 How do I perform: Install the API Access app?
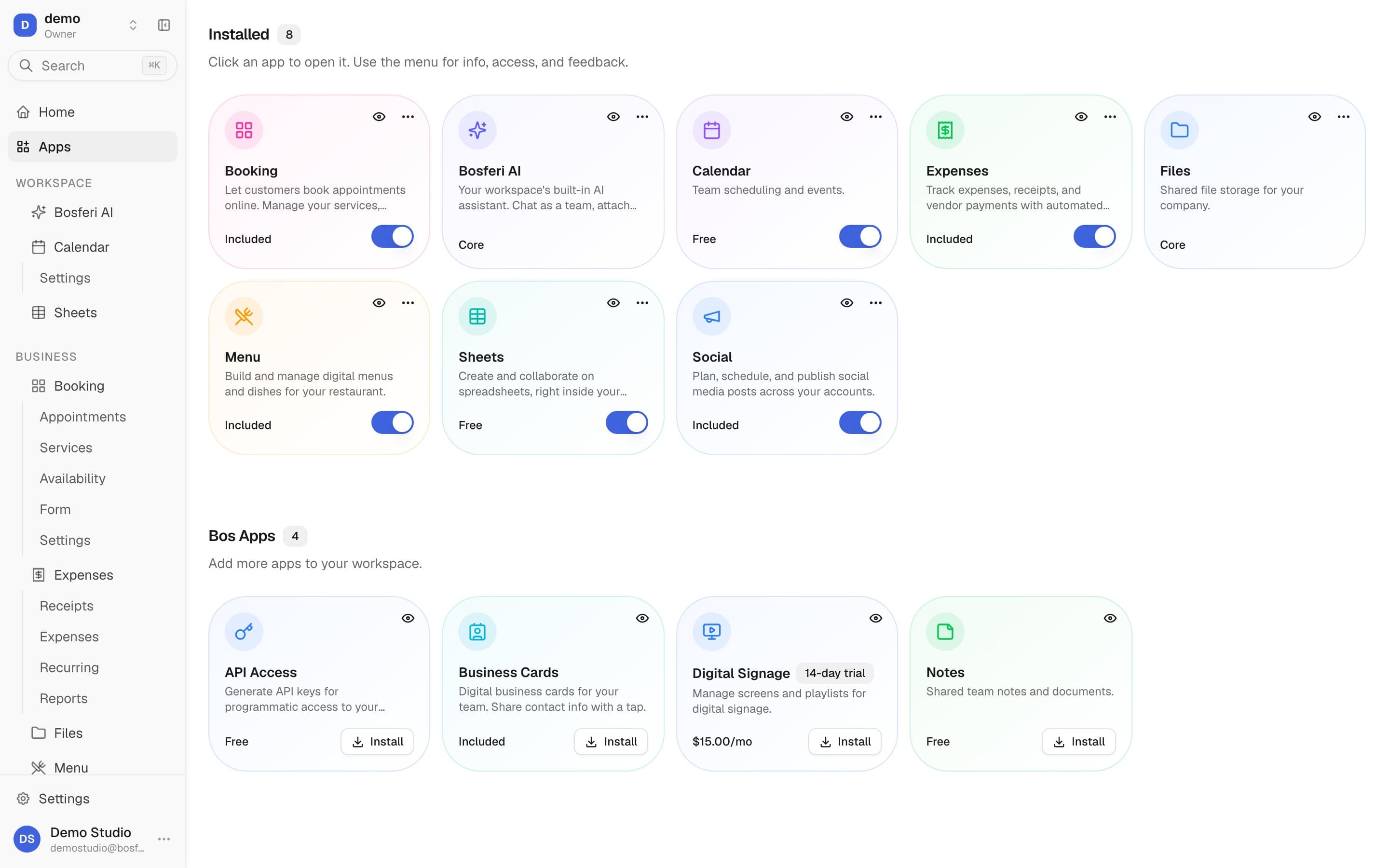pos(377,742)
